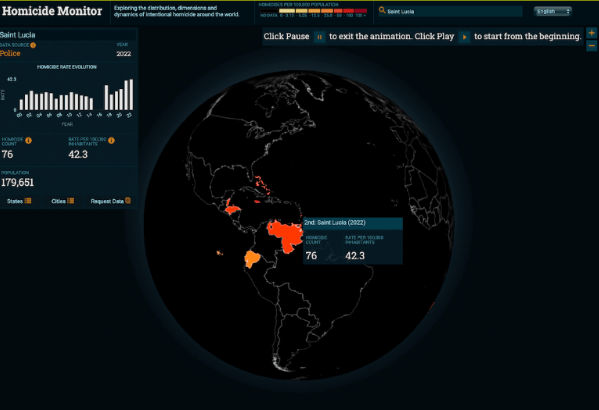Click the tooltip rate value 42.3
This screenshot has height=410, width=599.
[x=355, y=256]
